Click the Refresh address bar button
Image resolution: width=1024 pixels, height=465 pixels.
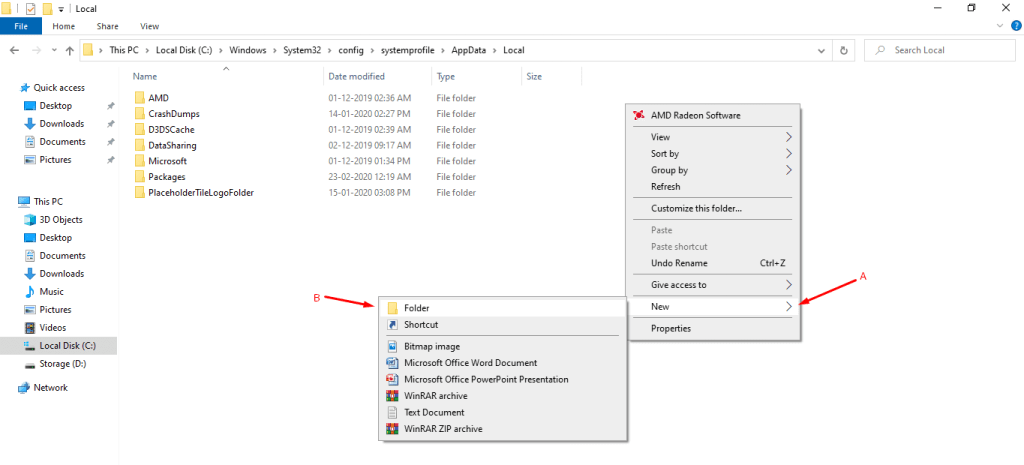(x=844, y=50)
